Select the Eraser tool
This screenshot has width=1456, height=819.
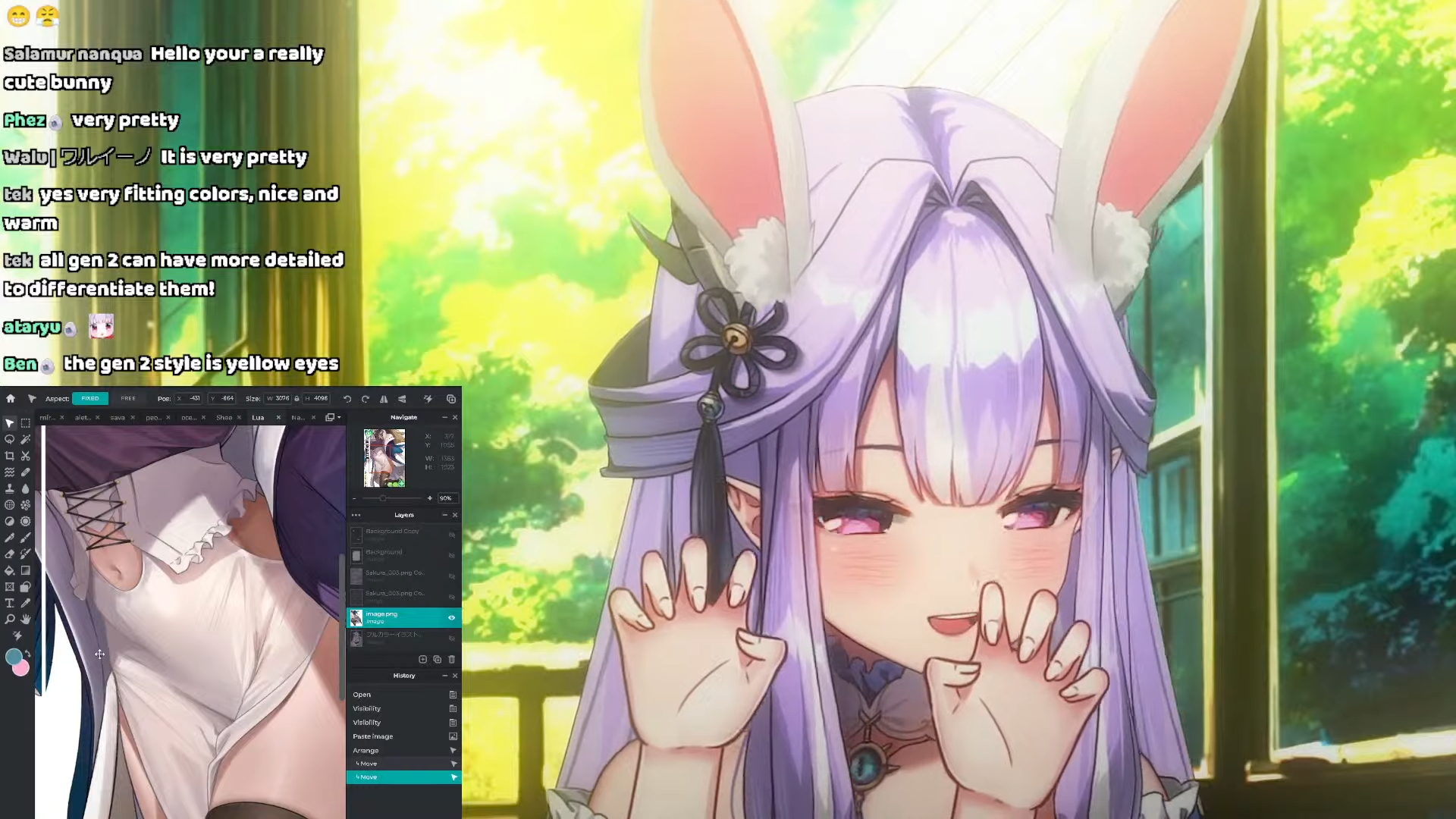pyautogui.click(x=9, y=554)
